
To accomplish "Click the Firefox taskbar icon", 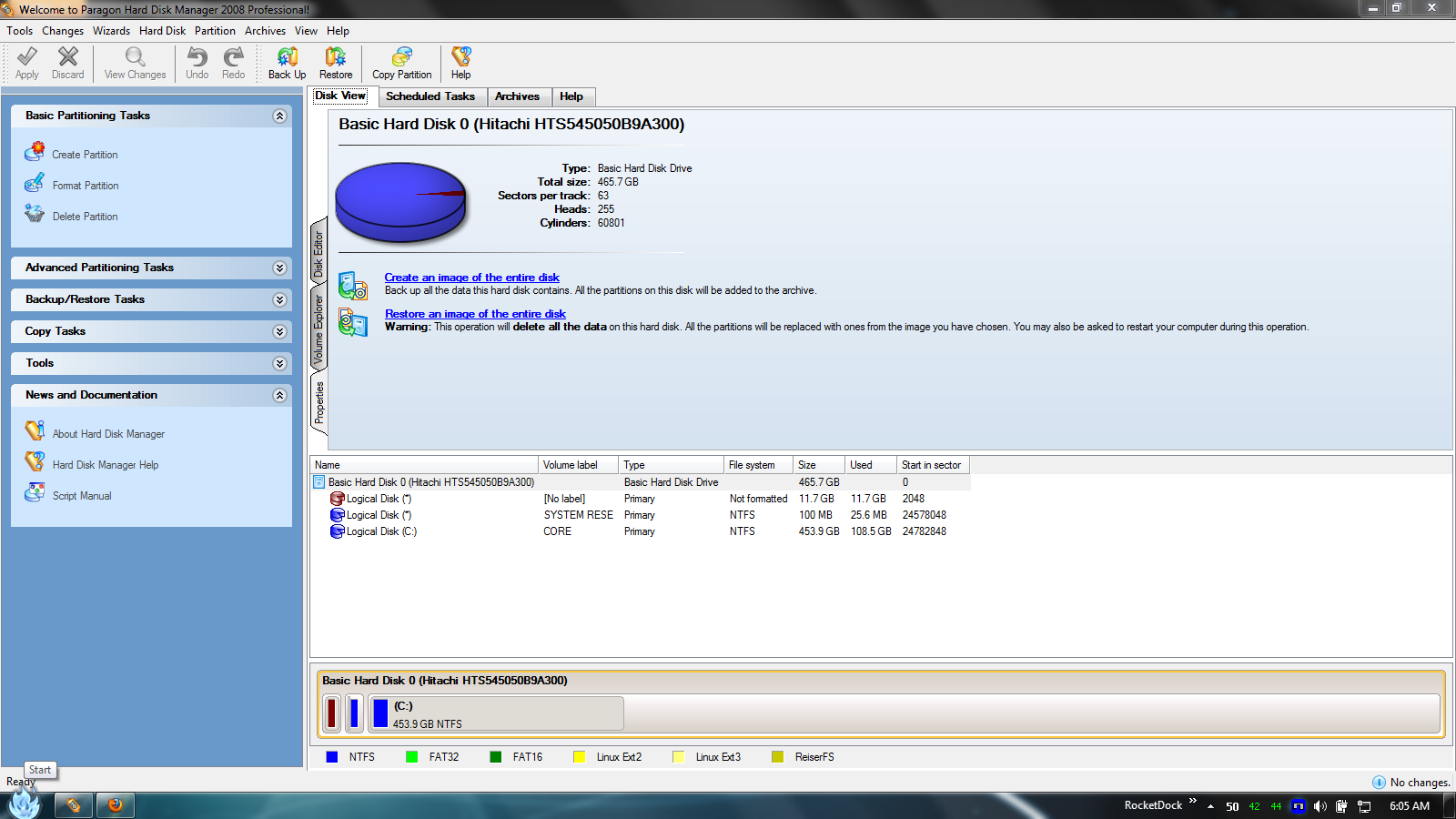I will 116,804.
